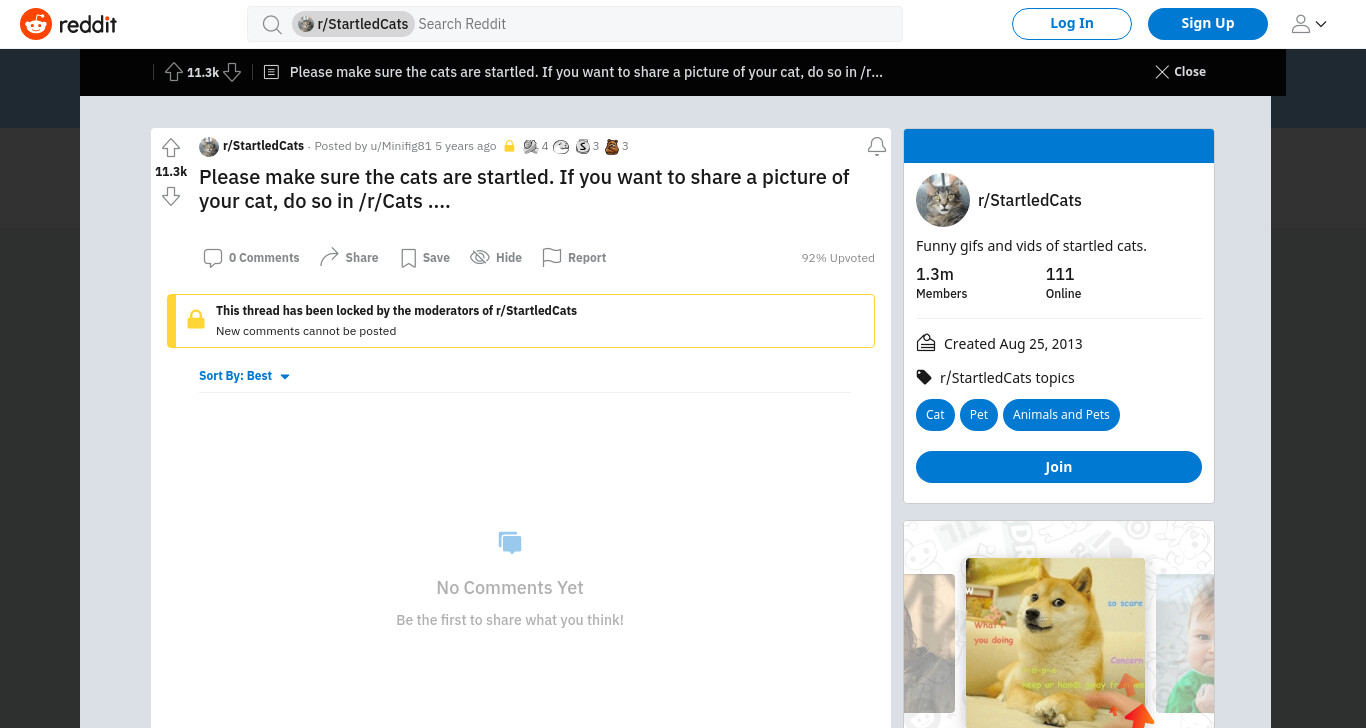Downvote the post from the top black bar
The image size is (1366, 728).
(232, 72)
